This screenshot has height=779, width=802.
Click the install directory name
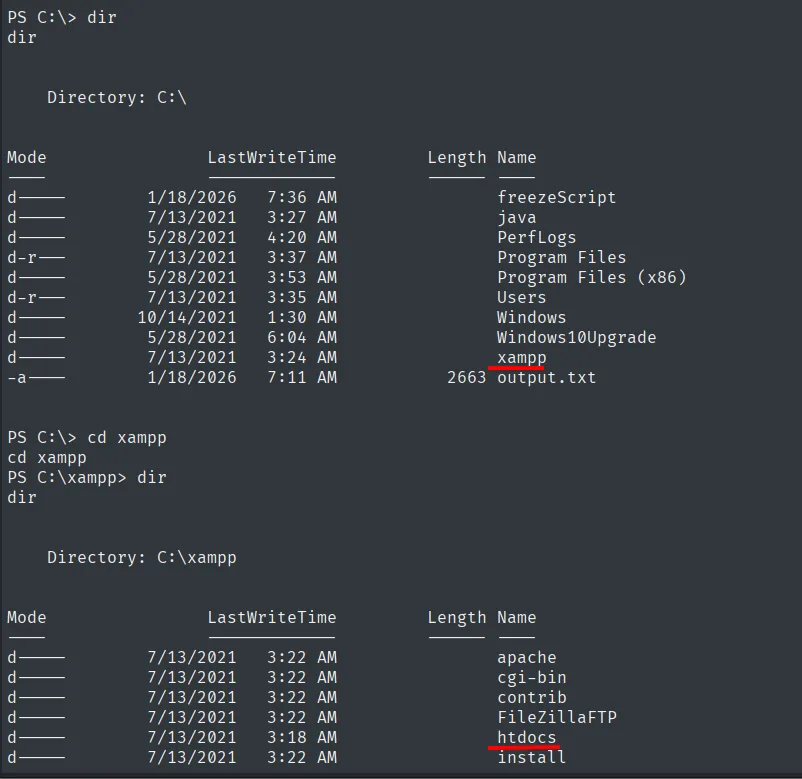531,757
